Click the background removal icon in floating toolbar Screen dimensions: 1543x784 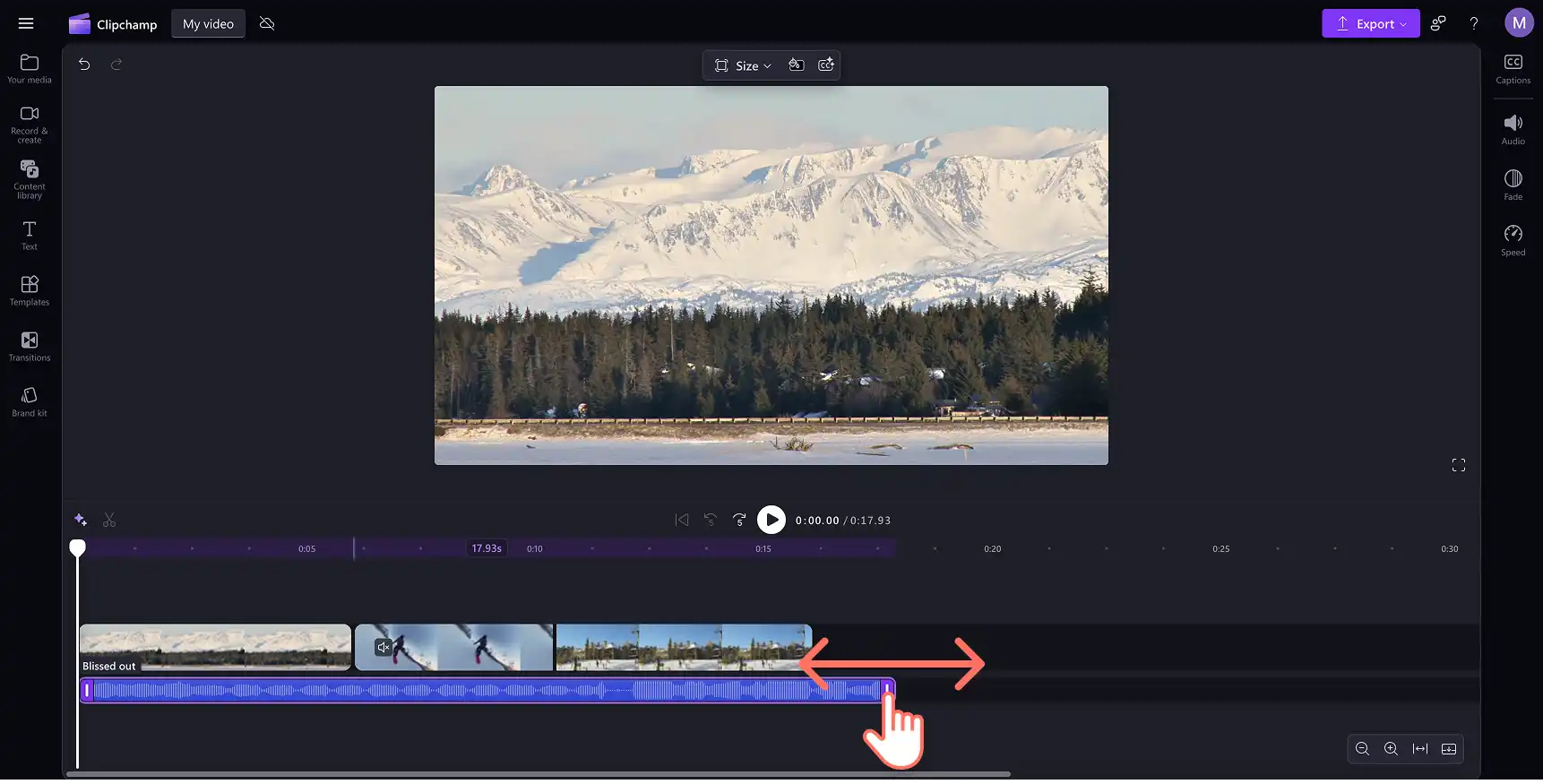(x=797, y=65)
